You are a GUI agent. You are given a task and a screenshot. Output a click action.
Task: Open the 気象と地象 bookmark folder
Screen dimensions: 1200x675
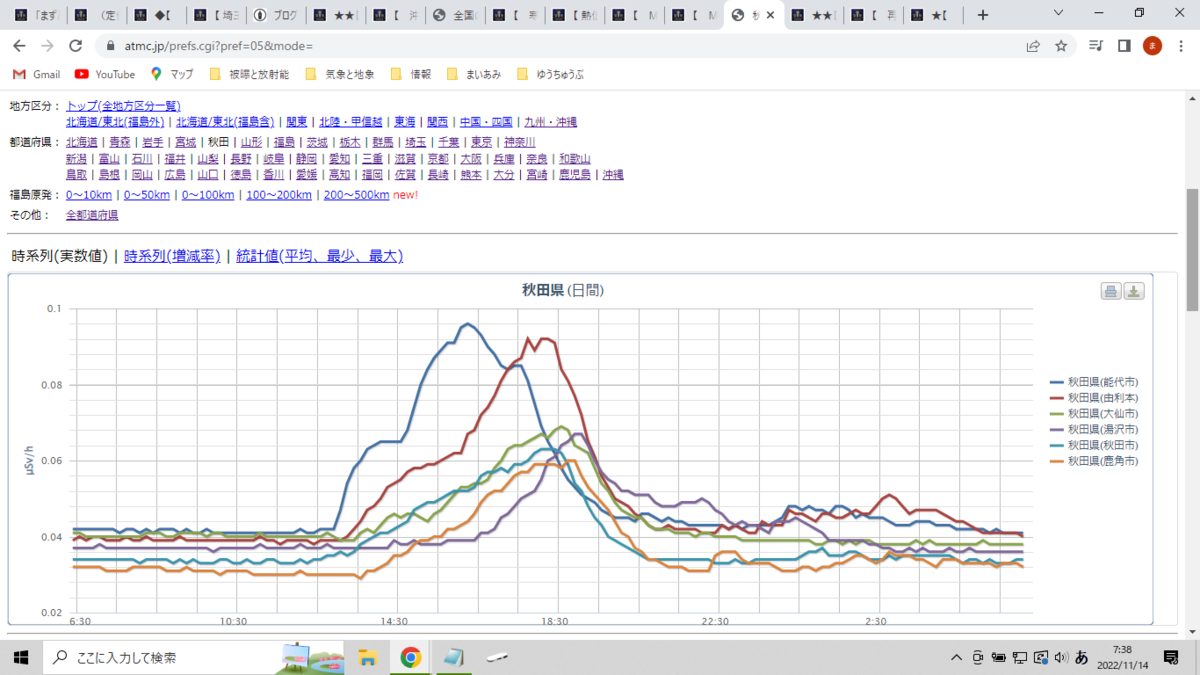340,74
